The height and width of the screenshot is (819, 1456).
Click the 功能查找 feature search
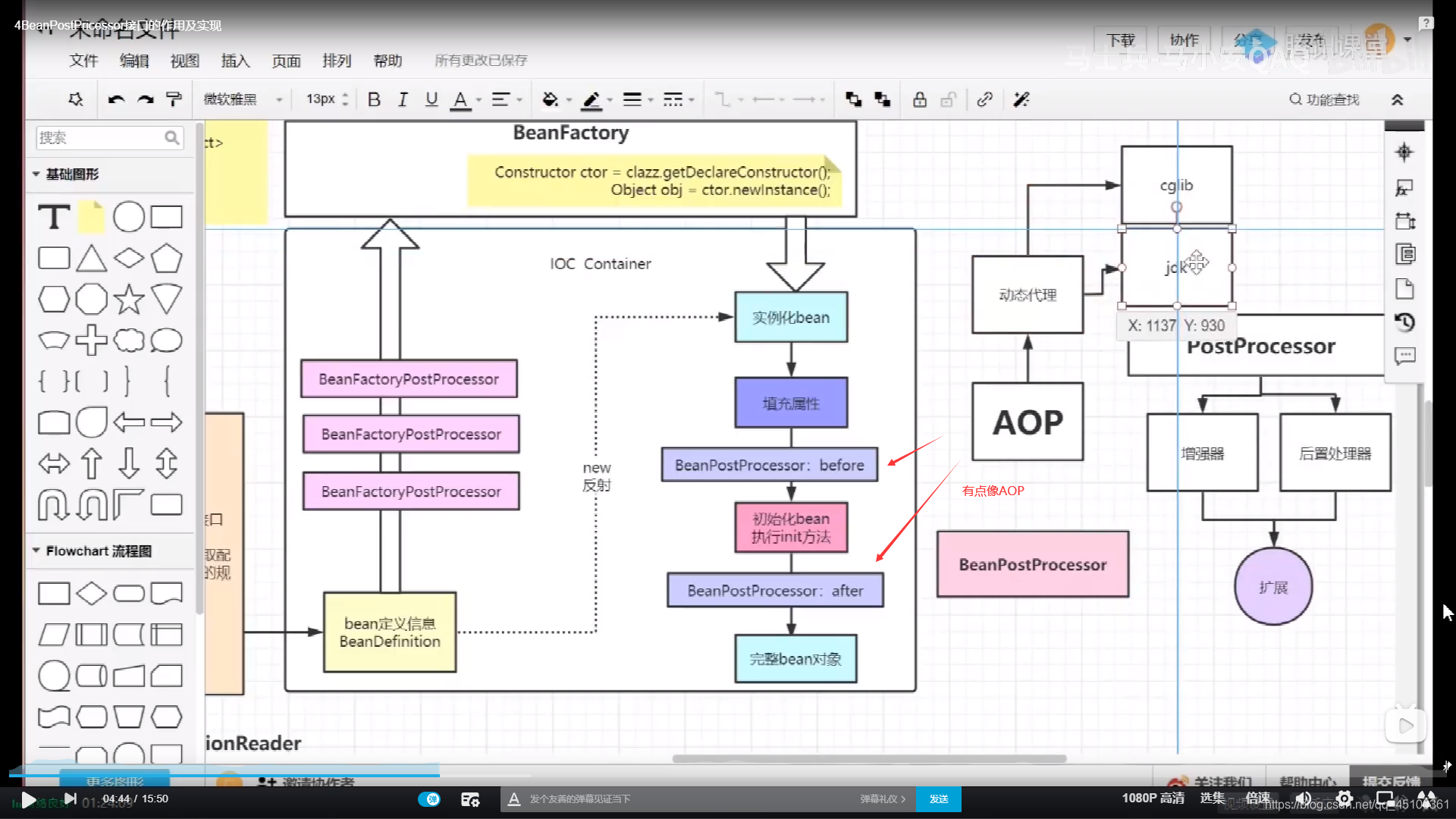tap(1324, 99)
